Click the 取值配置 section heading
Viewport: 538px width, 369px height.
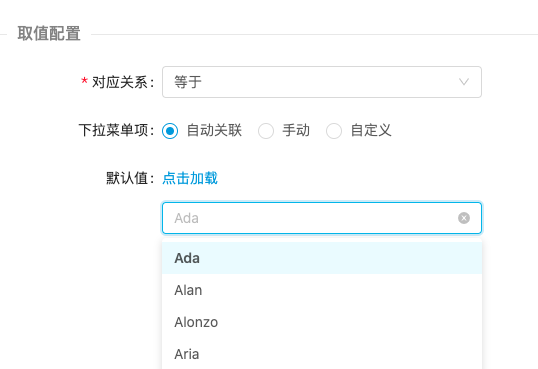coord(49,34)
